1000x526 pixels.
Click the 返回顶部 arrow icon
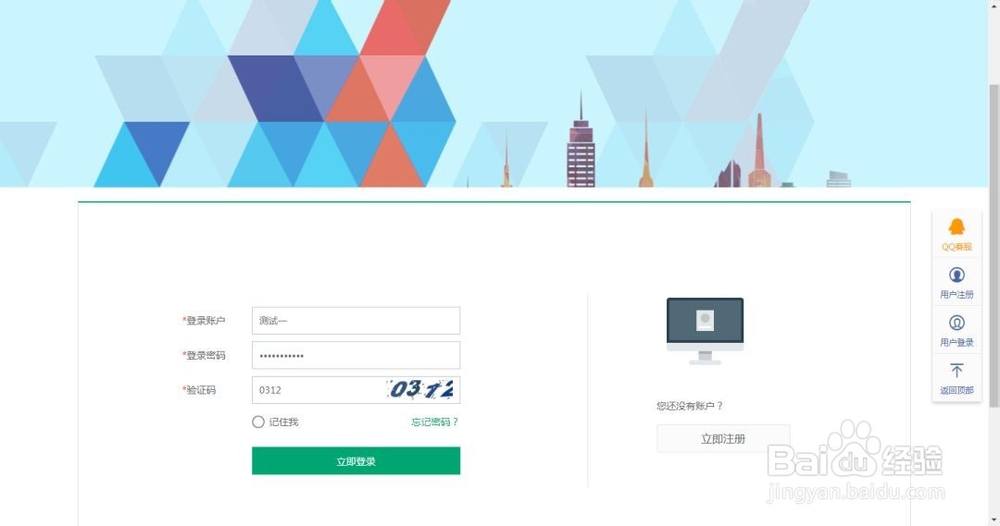tap(956, 370)
